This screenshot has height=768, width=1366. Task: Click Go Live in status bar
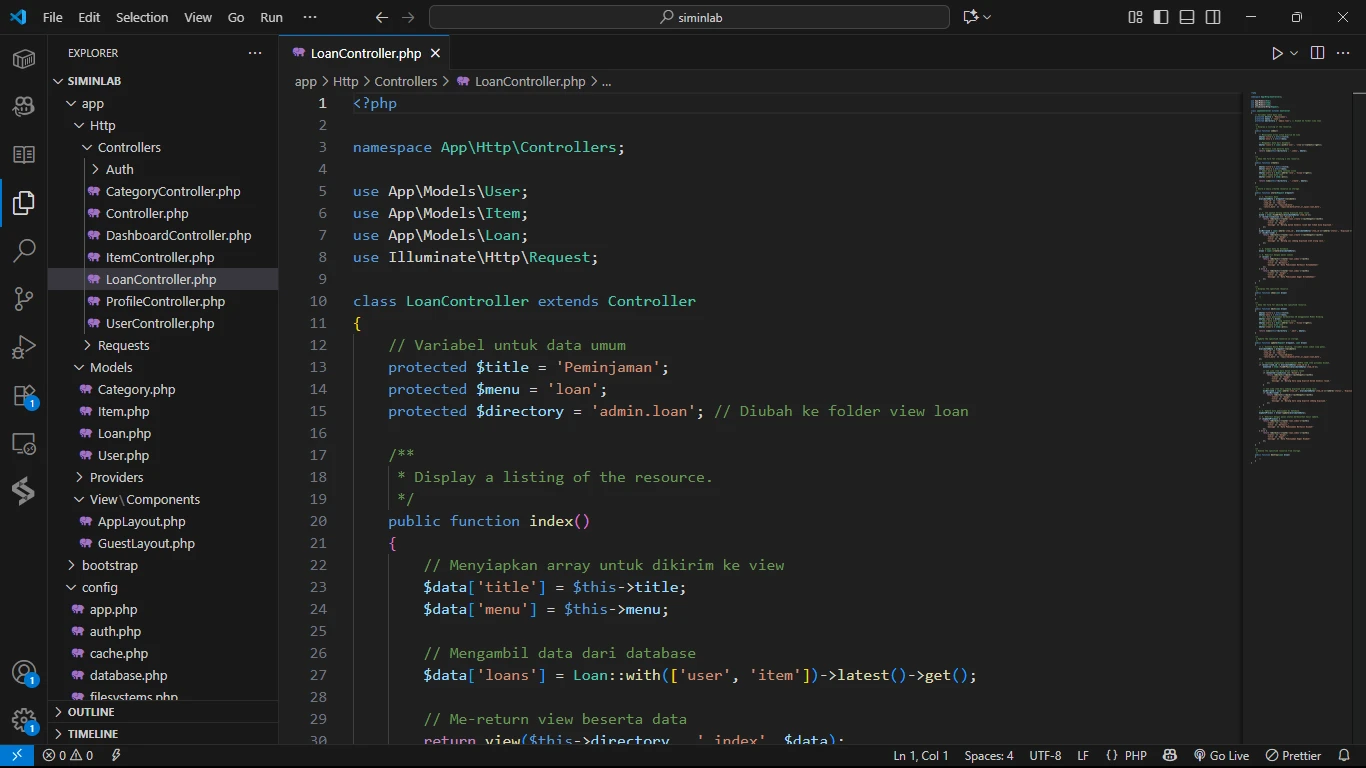coord(1221,756)
